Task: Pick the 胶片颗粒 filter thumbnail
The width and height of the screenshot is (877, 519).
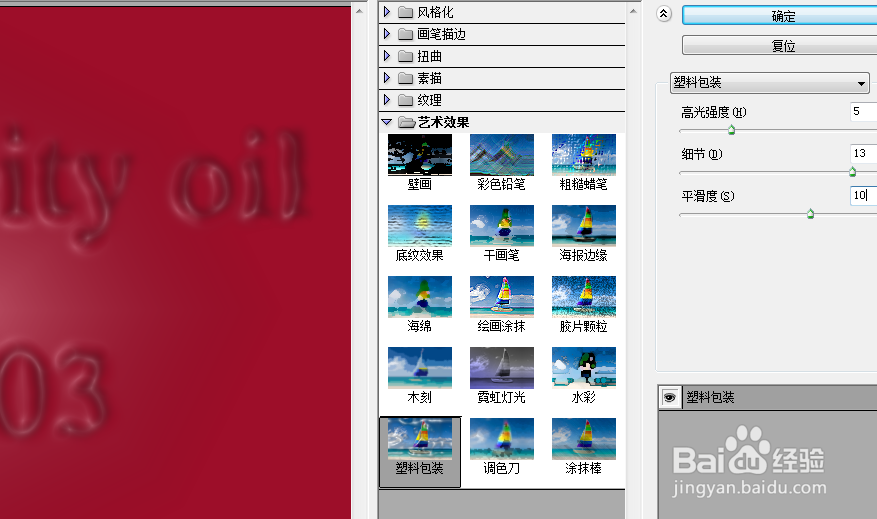Action: coord(583,297)
